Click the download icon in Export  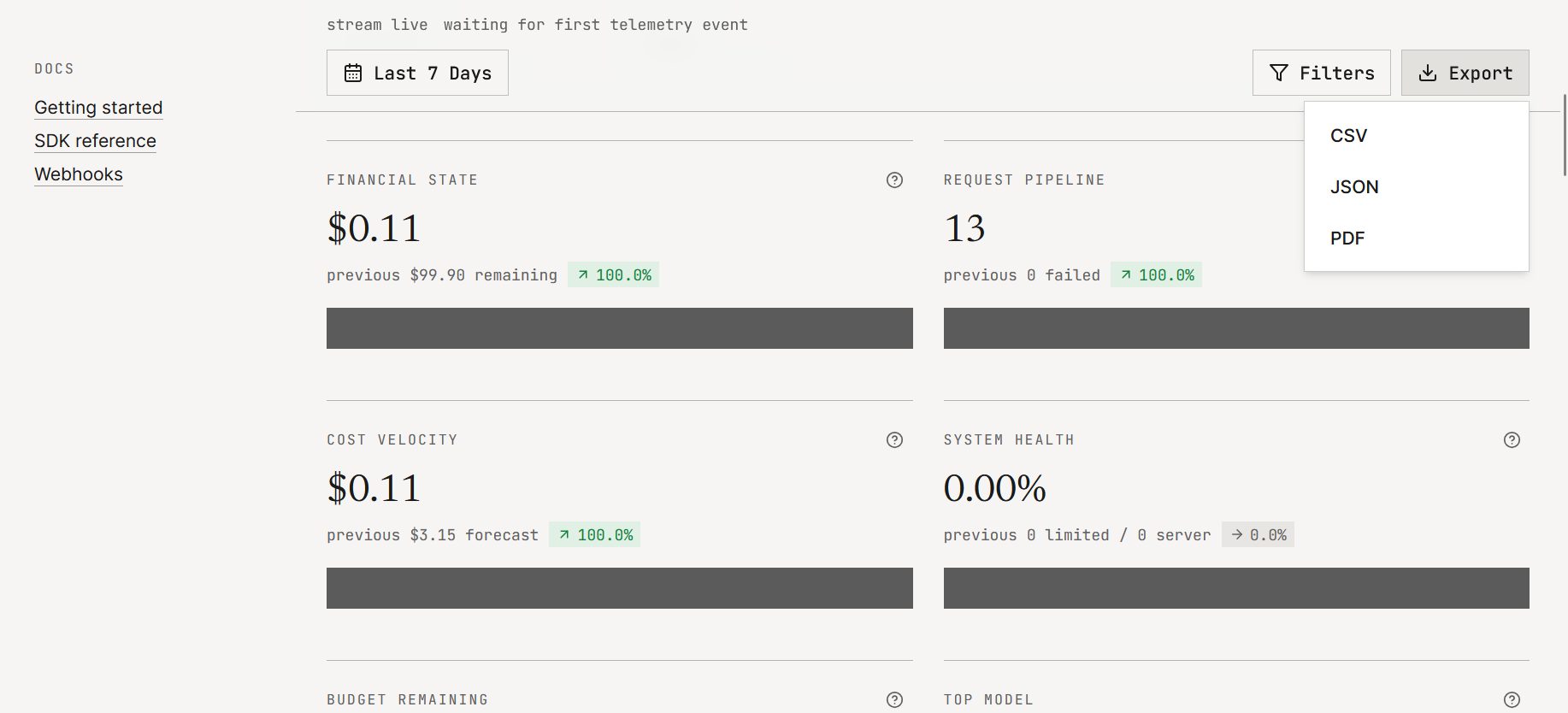1428,73
